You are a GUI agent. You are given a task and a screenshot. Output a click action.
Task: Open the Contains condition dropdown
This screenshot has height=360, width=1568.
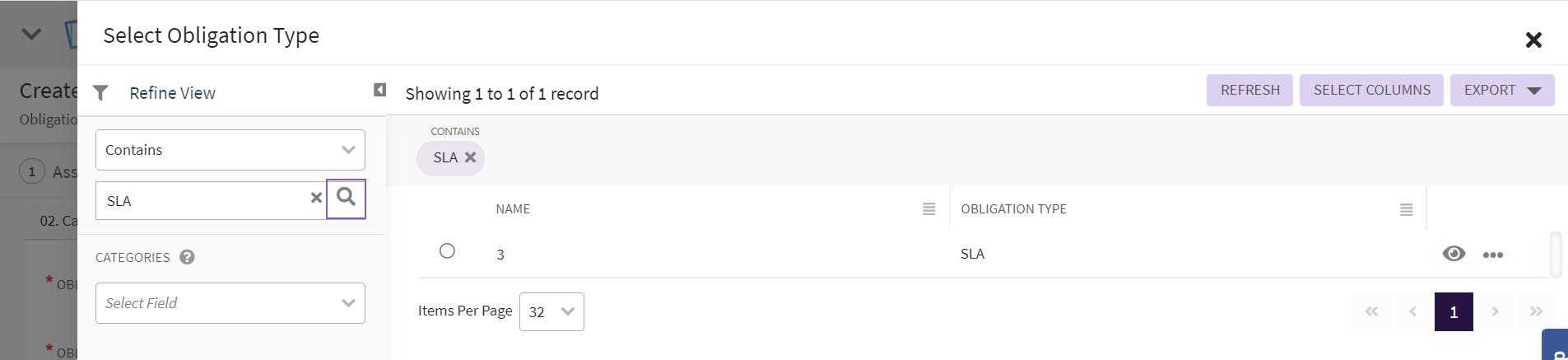(x=230, y=150)
